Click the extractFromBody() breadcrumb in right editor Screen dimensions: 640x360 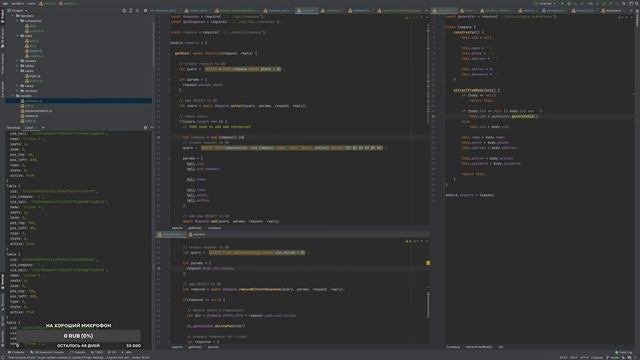(x=479, y=347)
